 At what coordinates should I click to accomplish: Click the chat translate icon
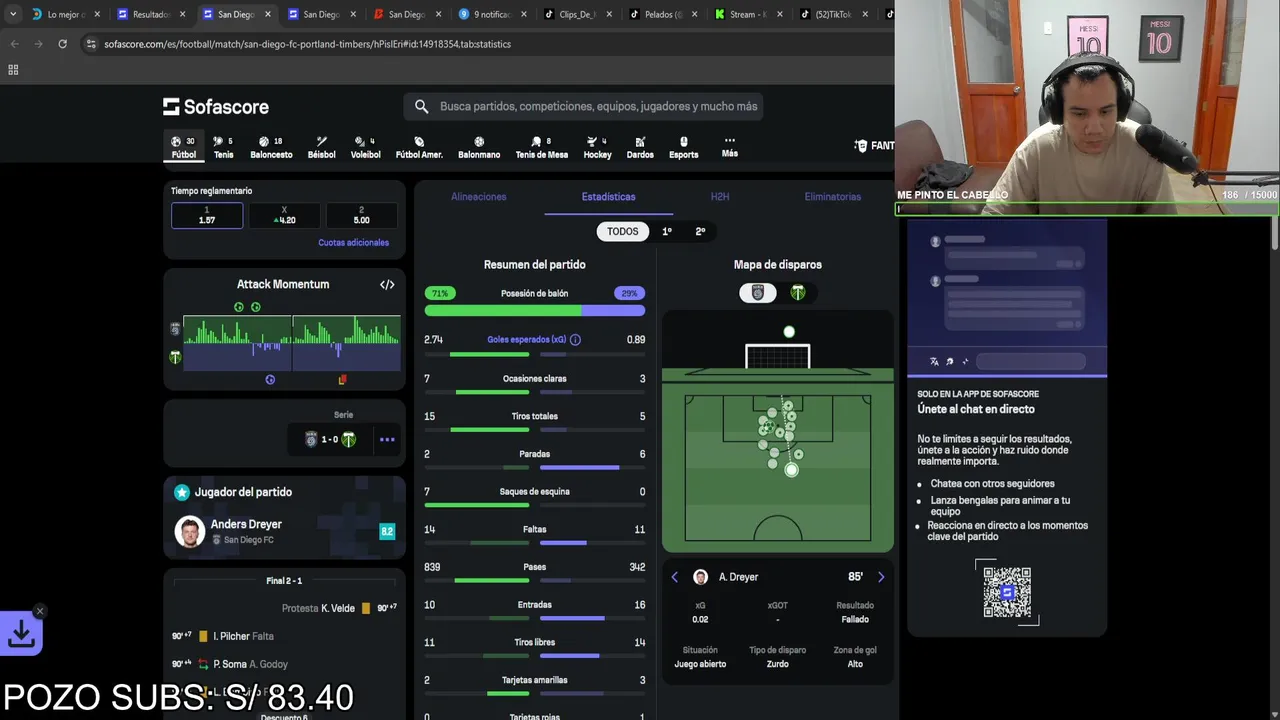[934, 361]
